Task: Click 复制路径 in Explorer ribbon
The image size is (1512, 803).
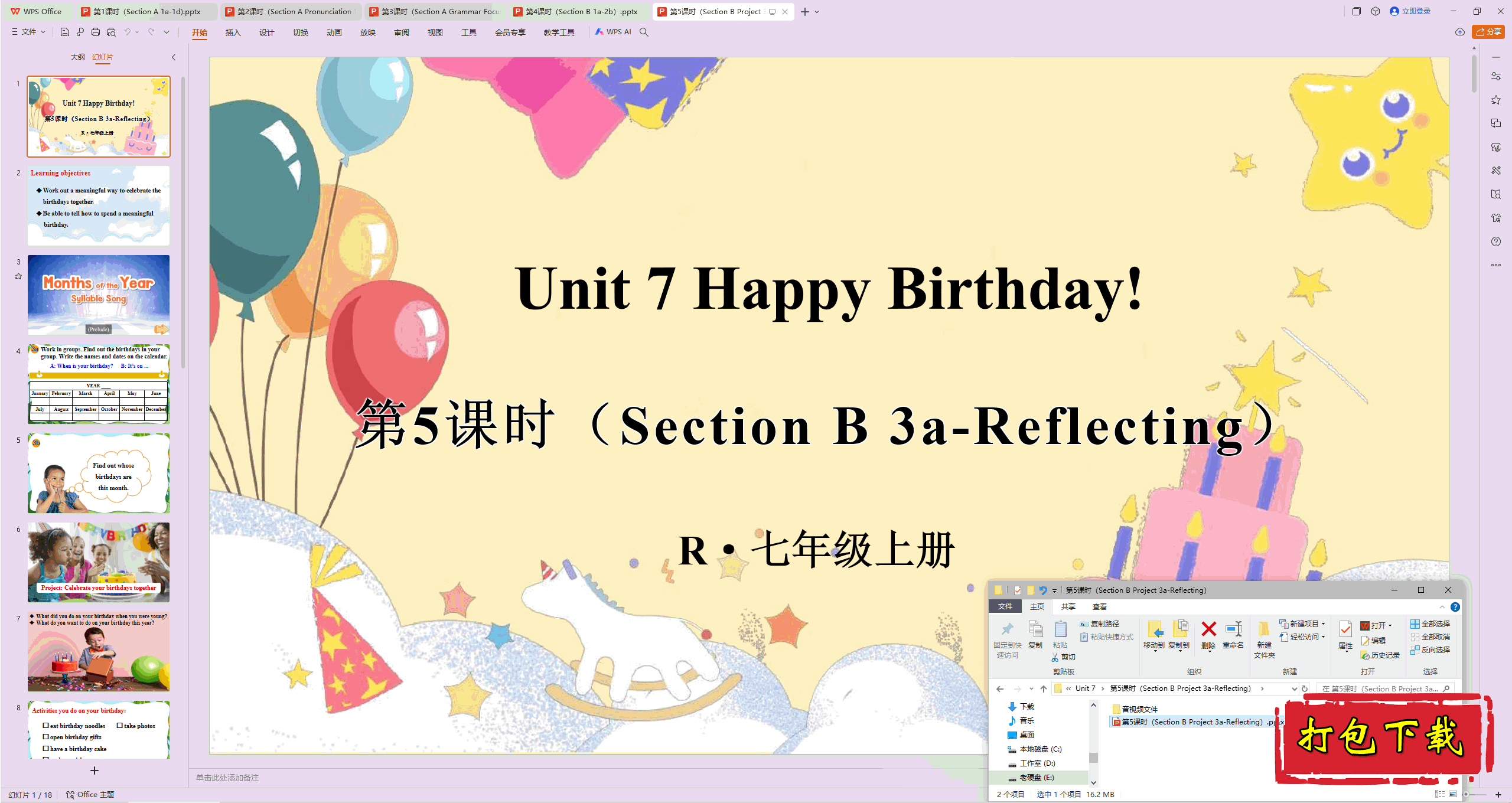Action: pyautogui.click(x=1100, y=624)
